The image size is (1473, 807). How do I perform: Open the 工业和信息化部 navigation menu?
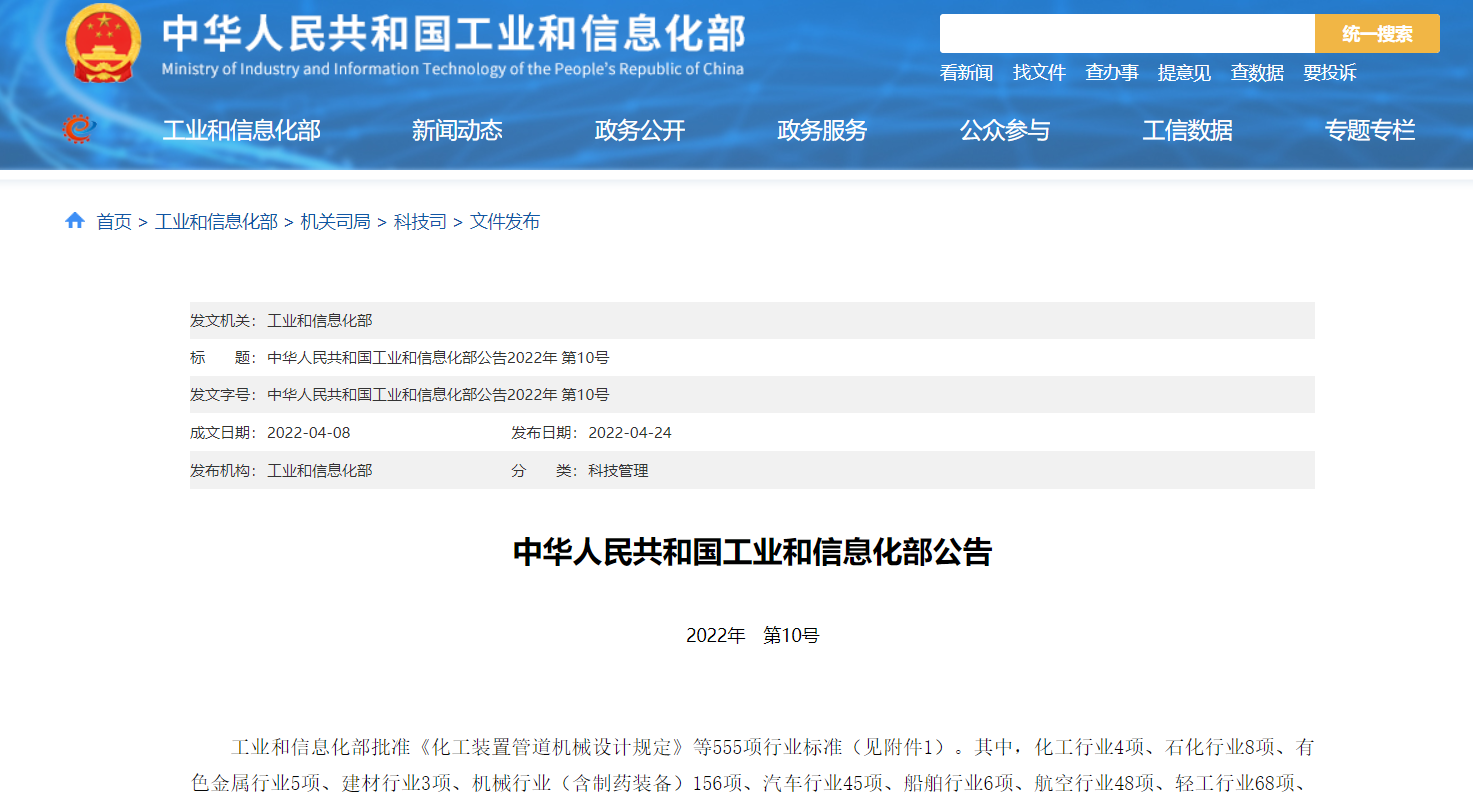(x=241, y=130)
